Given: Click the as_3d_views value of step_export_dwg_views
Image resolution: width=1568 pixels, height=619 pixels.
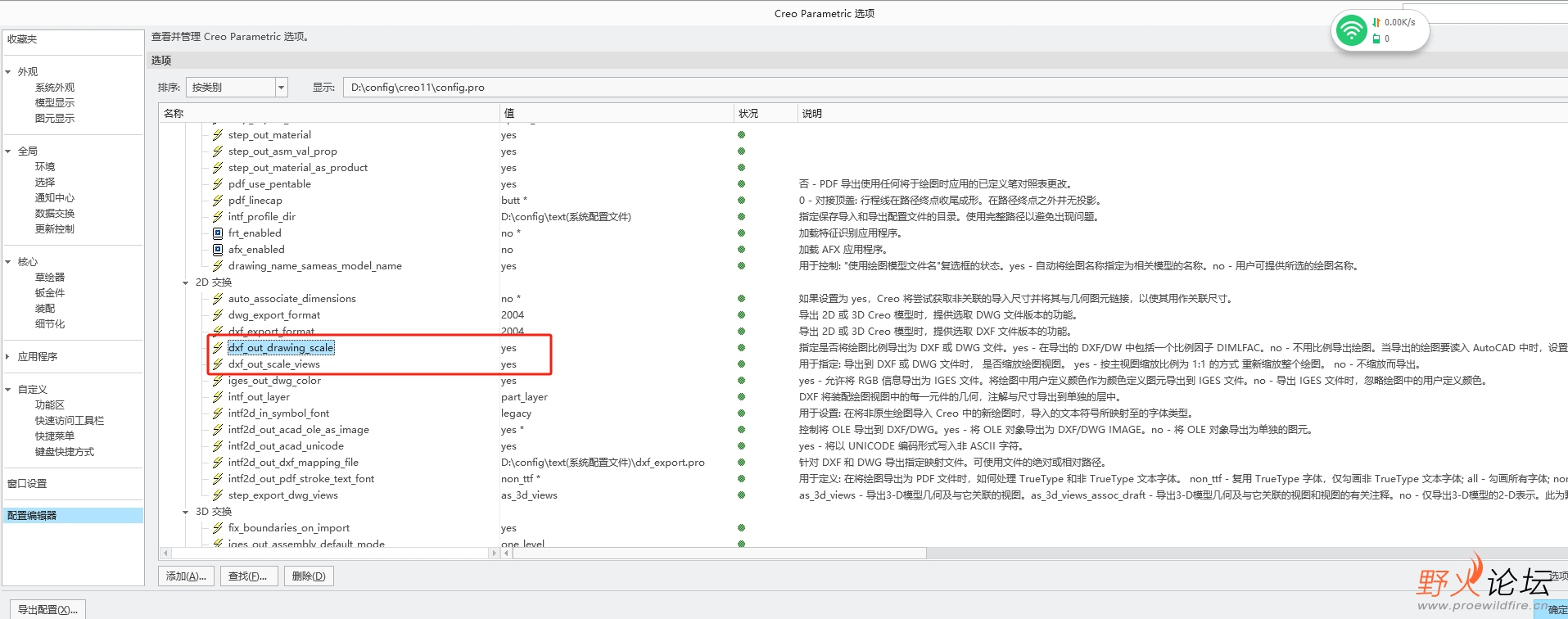Looking at the screenshot, I should (x=529, y=495).
